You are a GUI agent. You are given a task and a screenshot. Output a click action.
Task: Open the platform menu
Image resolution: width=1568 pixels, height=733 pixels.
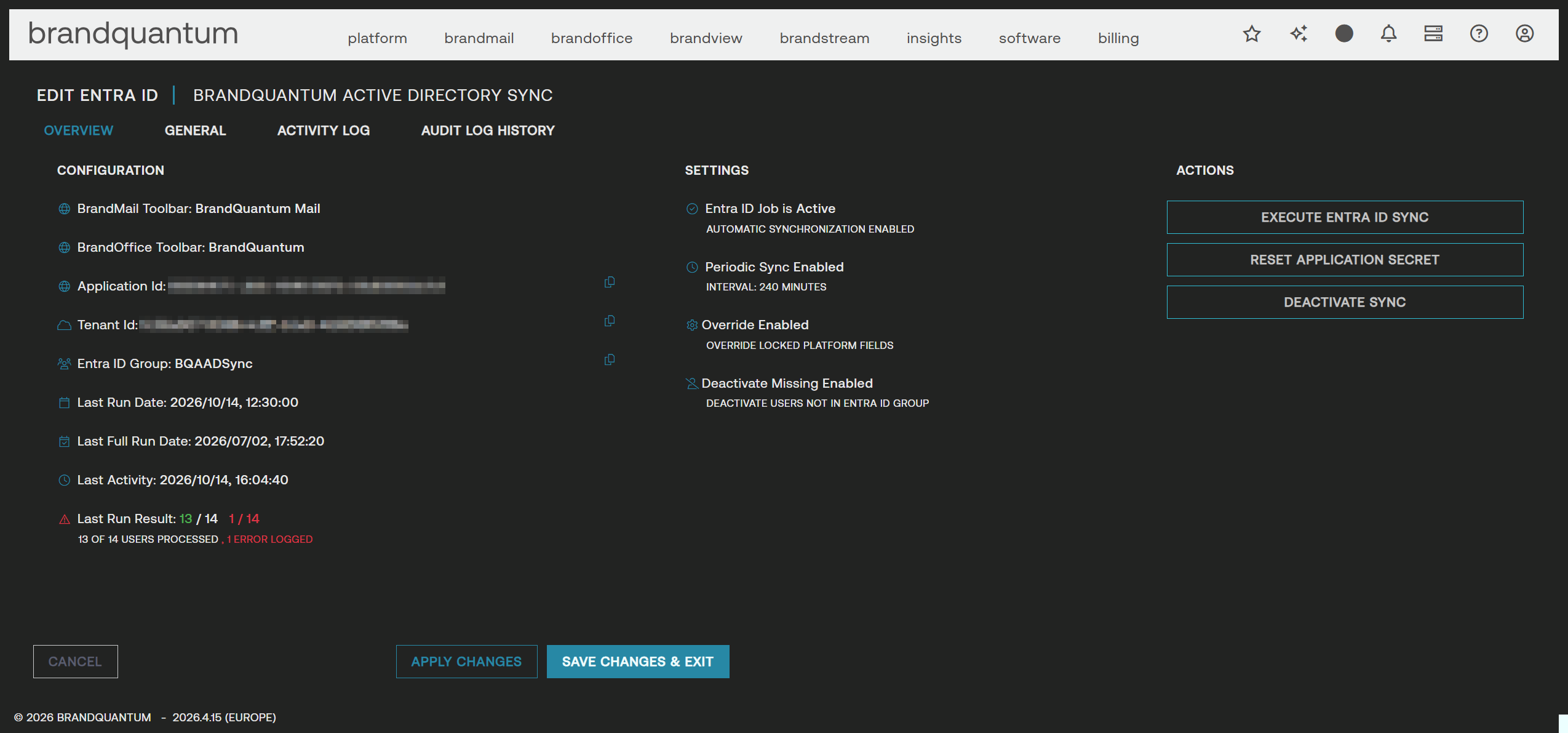tap(377, 38)
